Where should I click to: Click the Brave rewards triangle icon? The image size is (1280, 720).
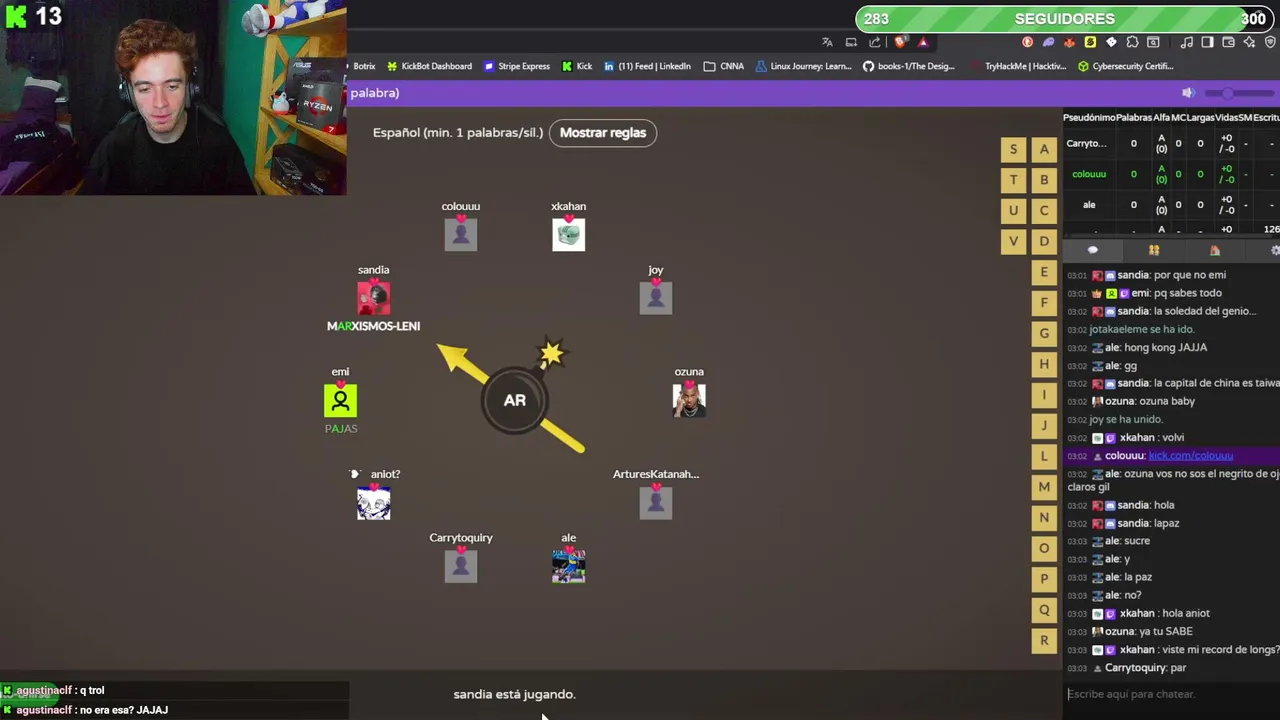(x=922, y=42)
